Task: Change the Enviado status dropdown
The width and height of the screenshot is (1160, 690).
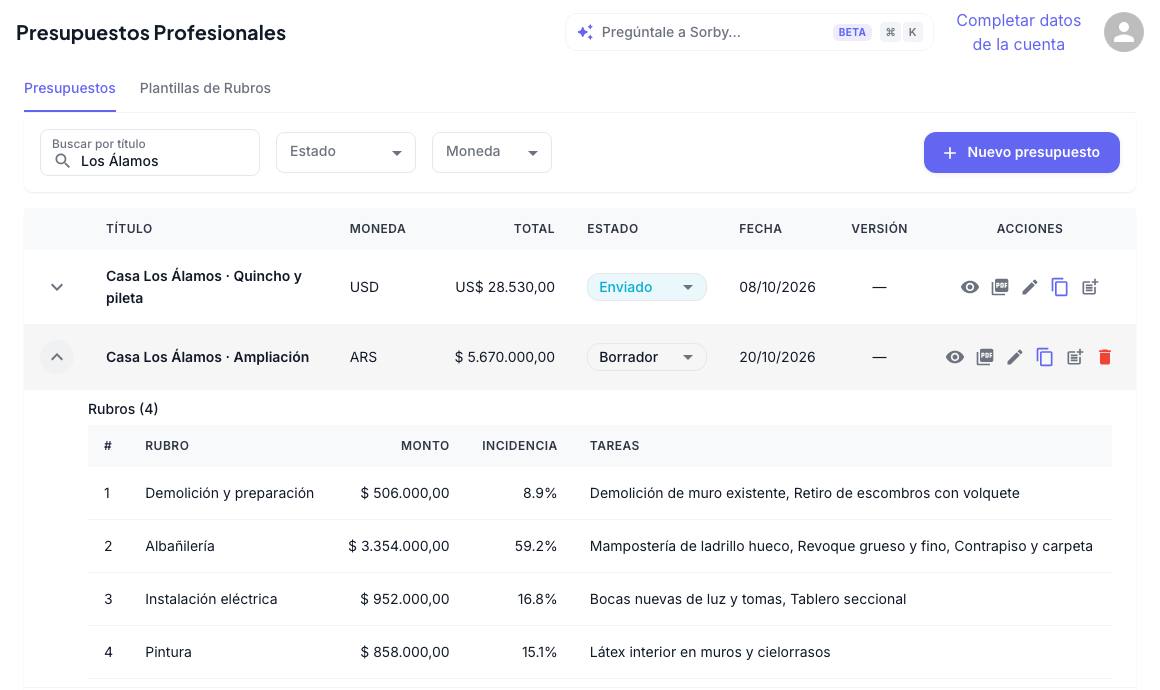Action: pyautogui.click(x=647, y=287)
